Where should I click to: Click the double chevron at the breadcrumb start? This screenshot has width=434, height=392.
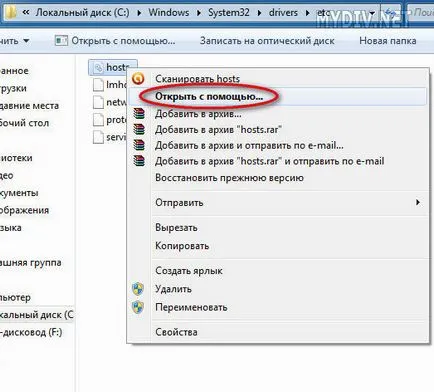click(x=26, y=13)
